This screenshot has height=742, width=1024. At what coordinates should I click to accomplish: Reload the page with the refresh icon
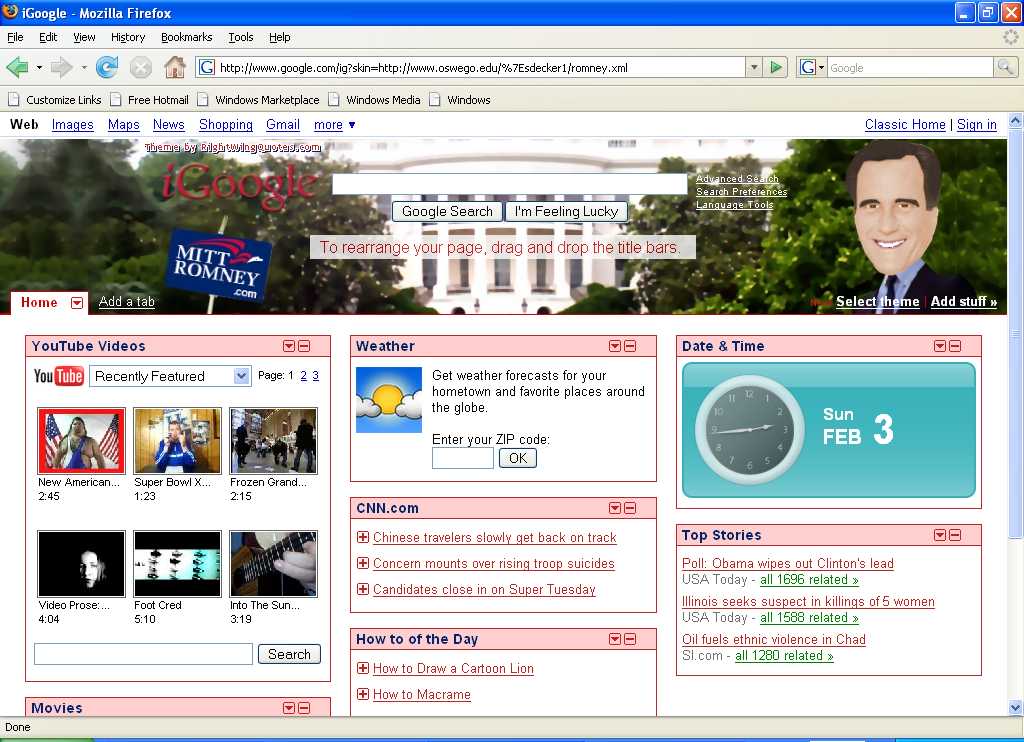coord(107,67)
